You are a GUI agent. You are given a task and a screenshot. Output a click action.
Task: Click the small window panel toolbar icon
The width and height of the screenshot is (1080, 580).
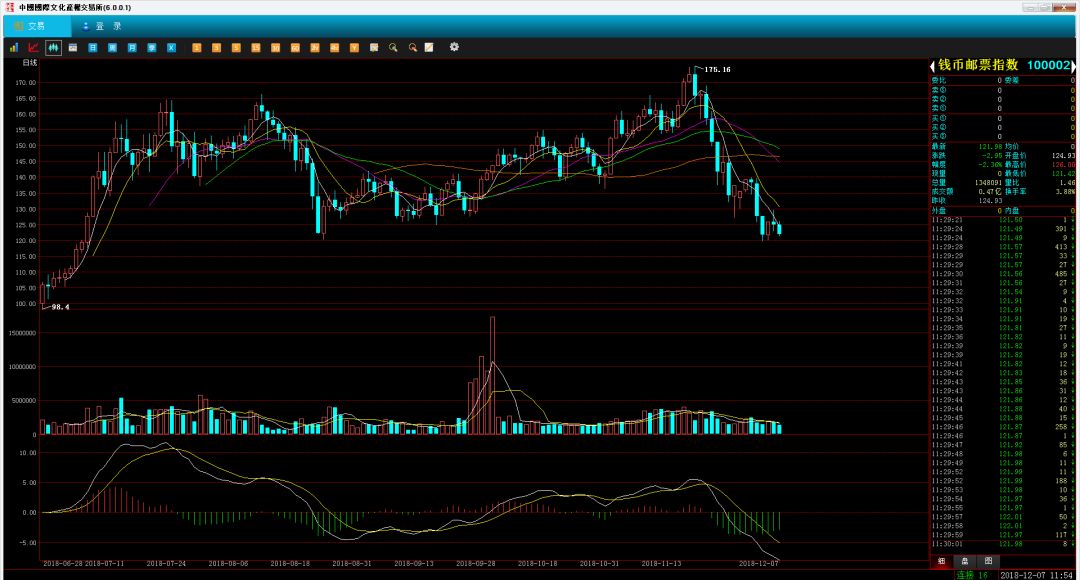click(x=73, y=48)
